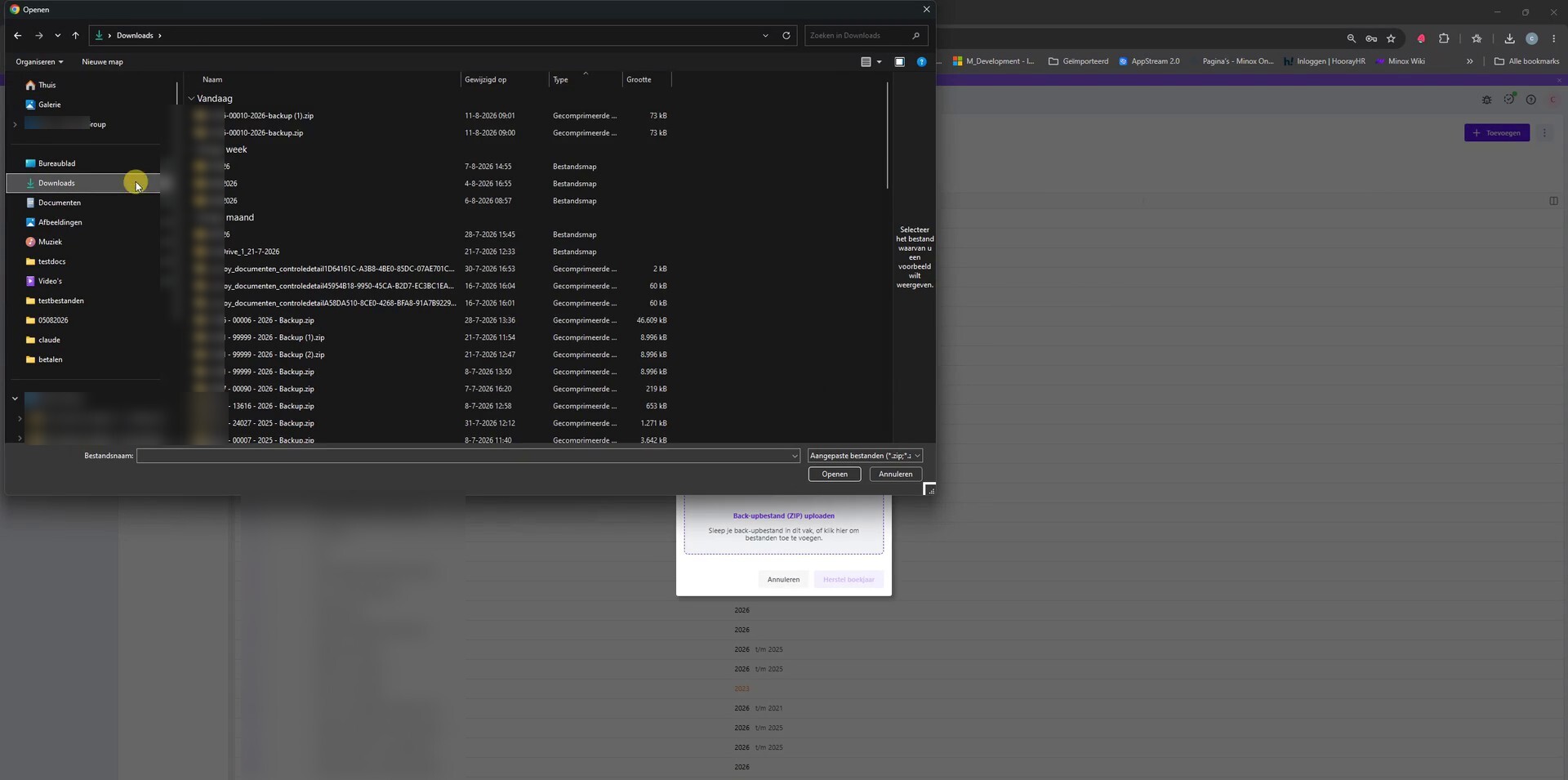Click the file list vertical scrollbar

pyautogui.click(x=887, y=136)
